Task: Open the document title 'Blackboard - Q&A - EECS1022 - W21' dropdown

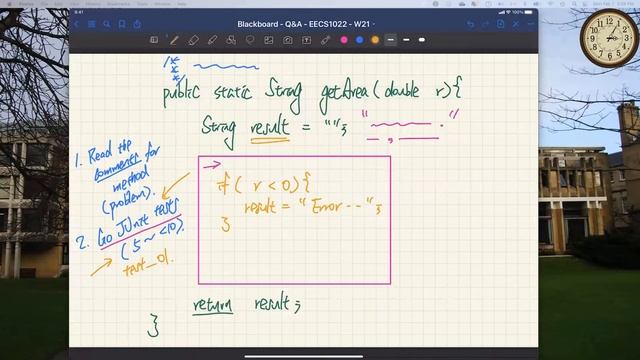Action: [306, 24]
